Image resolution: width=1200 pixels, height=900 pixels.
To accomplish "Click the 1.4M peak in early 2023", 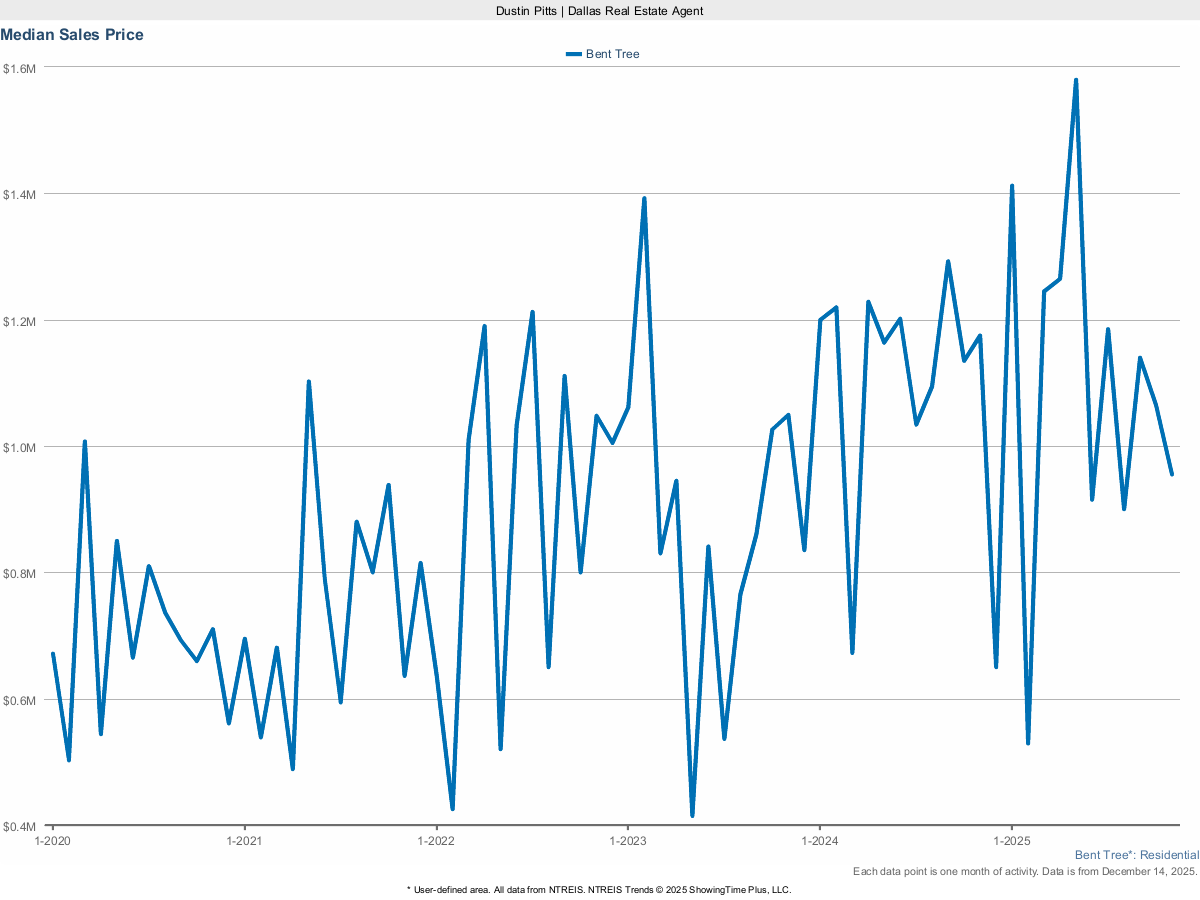I will pos(643,198).
